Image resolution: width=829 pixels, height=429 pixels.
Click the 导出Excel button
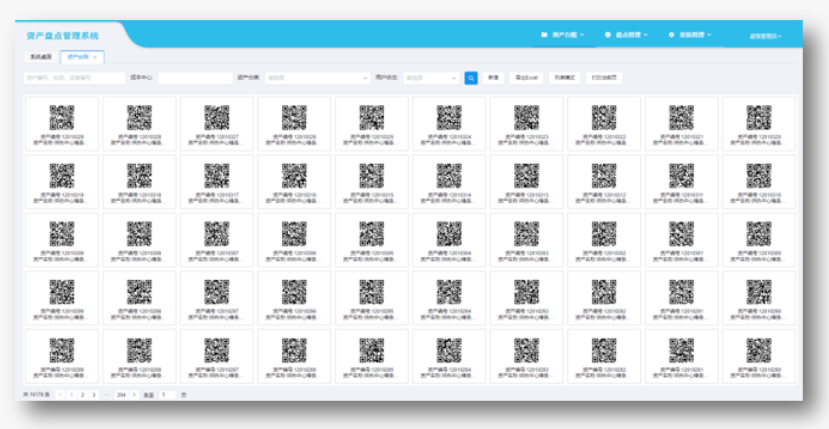coord(526,77)
